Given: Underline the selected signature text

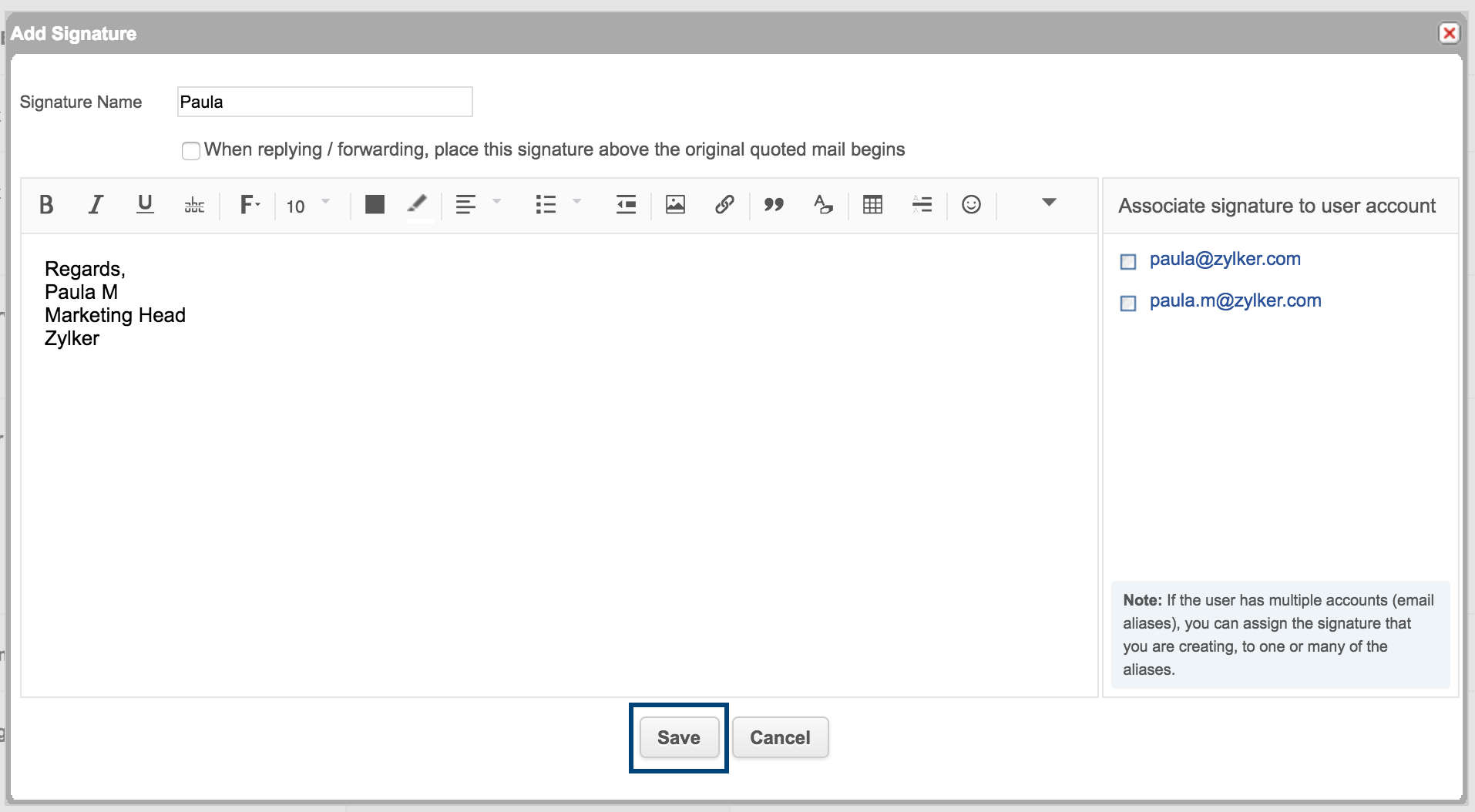Looking at the screenshot, I should [145, 205].
